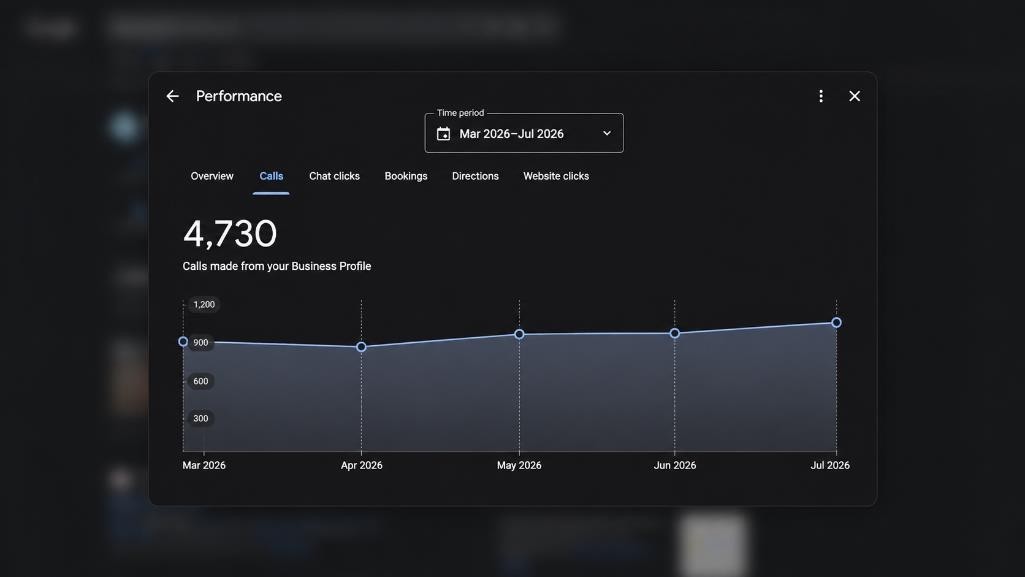Switch to the Overview tab
This screenshot has width=1025, height=577.
tap(212, 176)
